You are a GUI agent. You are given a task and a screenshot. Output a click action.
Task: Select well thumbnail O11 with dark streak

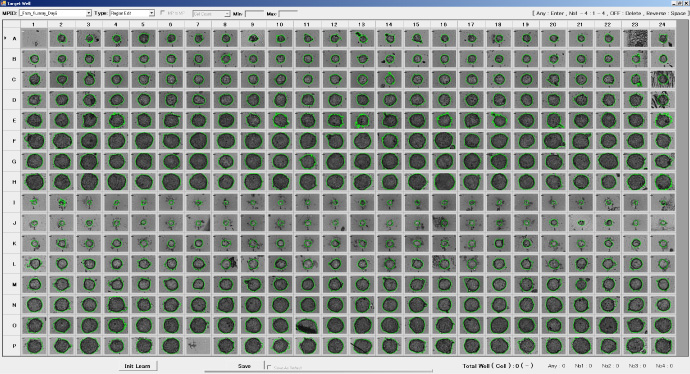307,325
